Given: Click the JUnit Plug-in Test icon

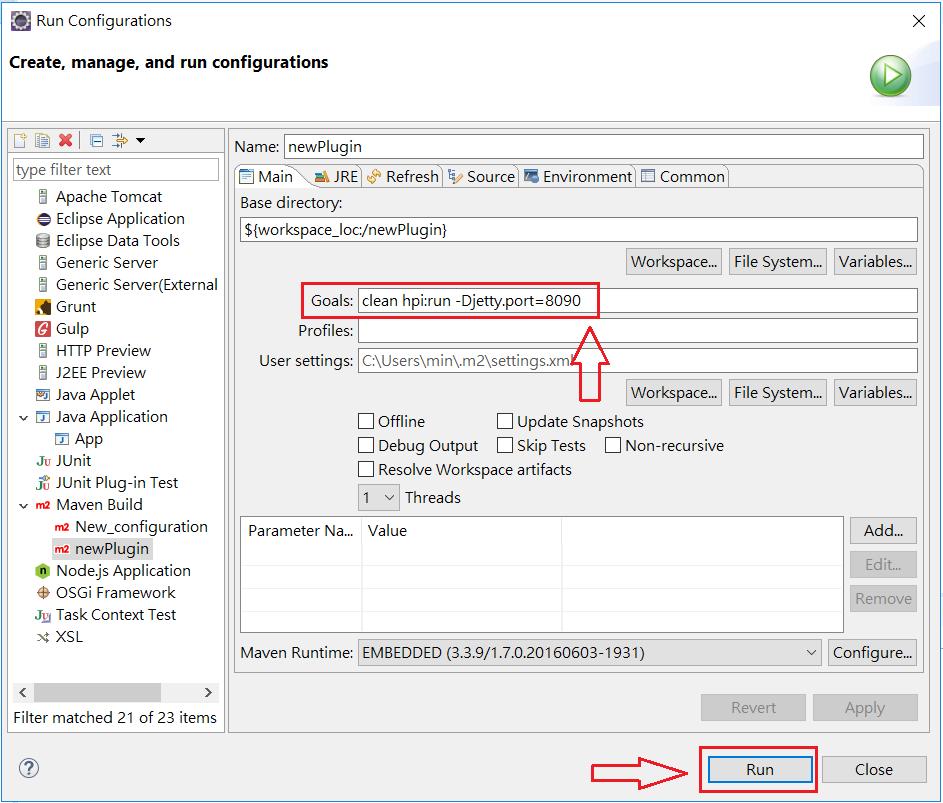Looking at the screenshot, I should coord(43,483).
